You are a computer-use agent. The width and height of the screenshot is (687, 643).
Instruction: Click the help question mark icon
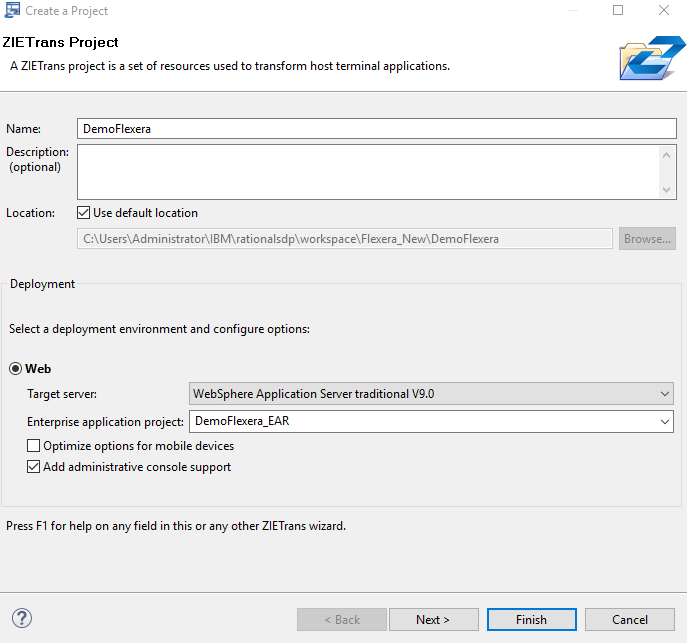point(21,618)
